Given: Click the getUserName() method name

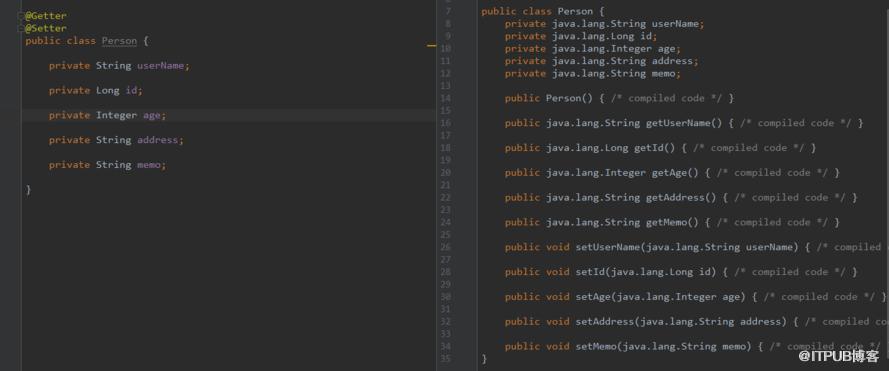Looking at the screenshot, I should pyautogui.click(x=678, y=123).
